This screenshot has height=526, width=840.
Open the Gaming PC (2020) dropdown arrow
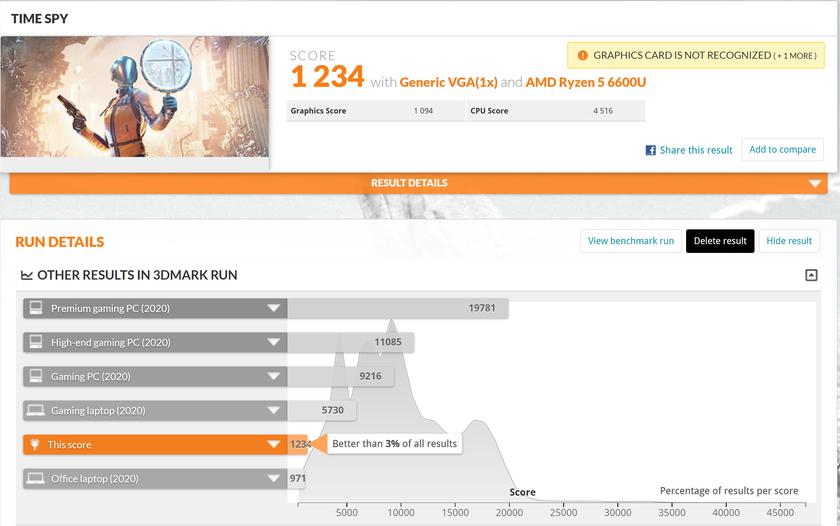(x=273, y=376)
